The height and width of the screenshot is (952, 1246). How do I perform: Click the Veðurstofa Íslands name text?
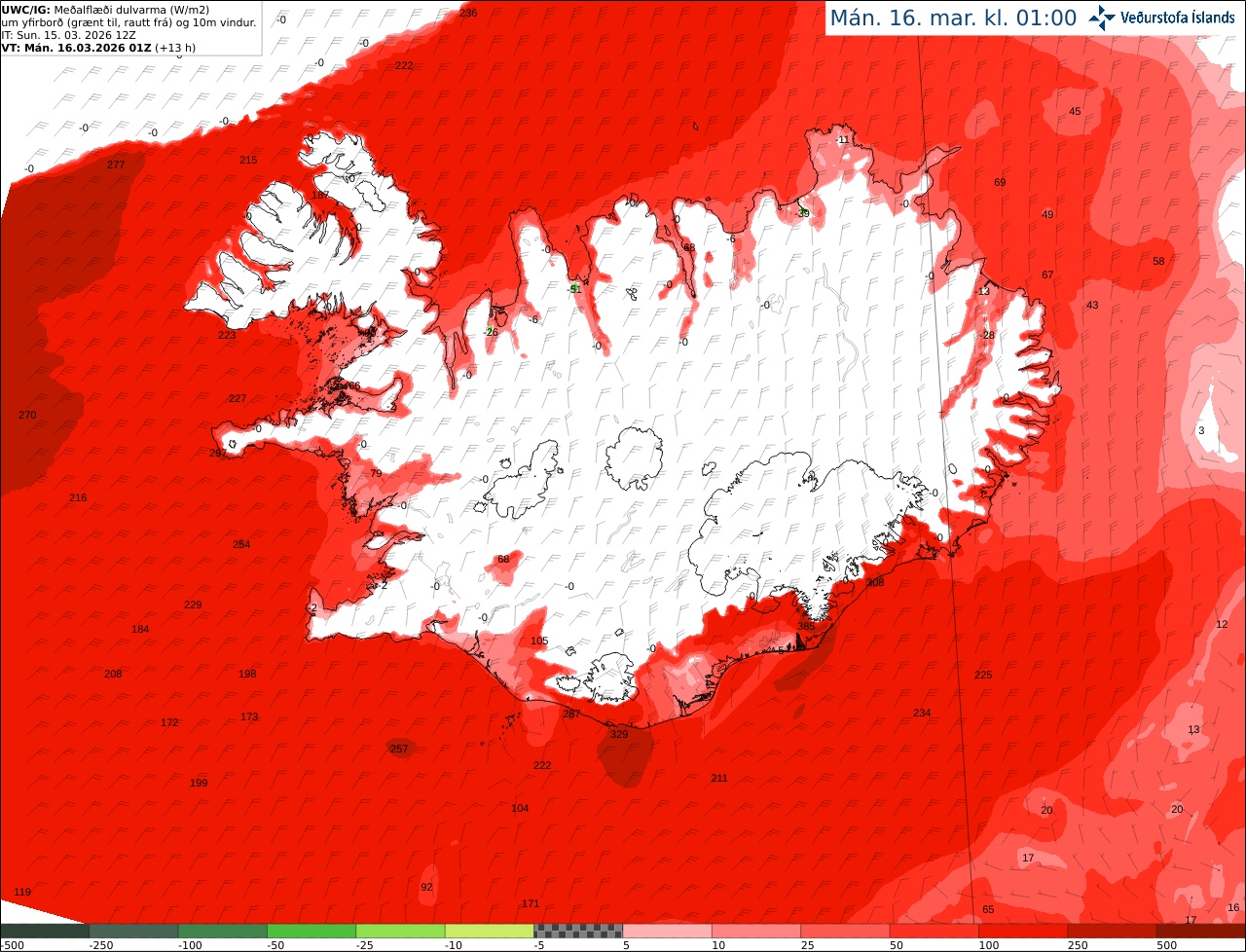[1178, 18]
